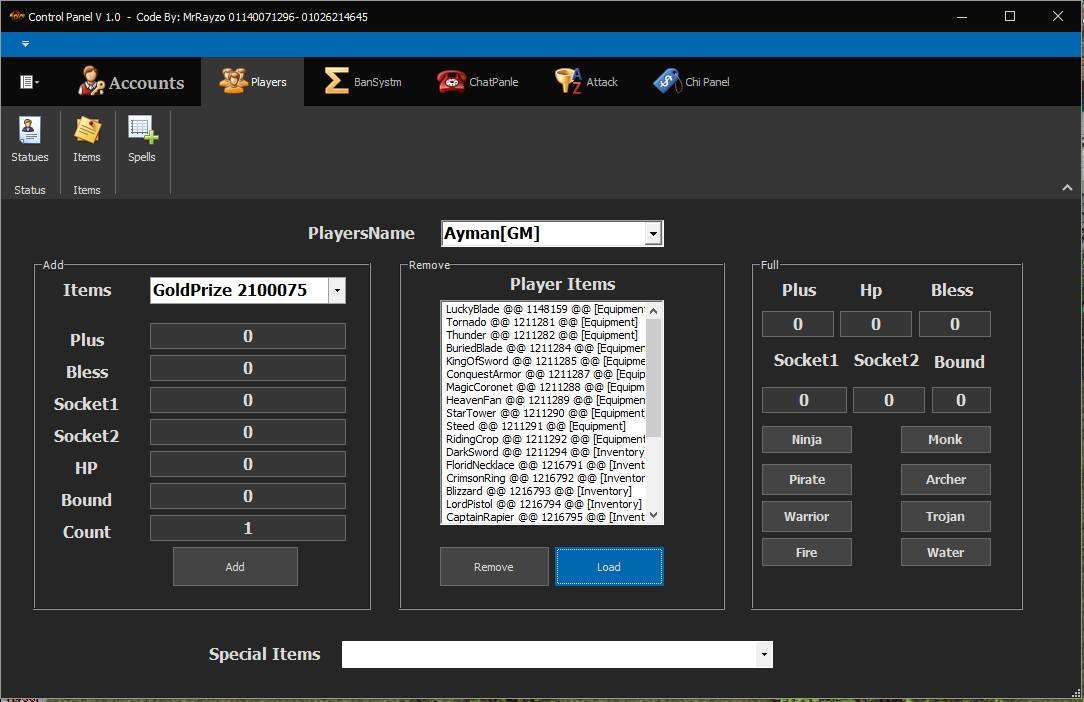Screen dimensions: 1084x702
Task: Click the Socket1 field in Full group
Action: [804, 400]
